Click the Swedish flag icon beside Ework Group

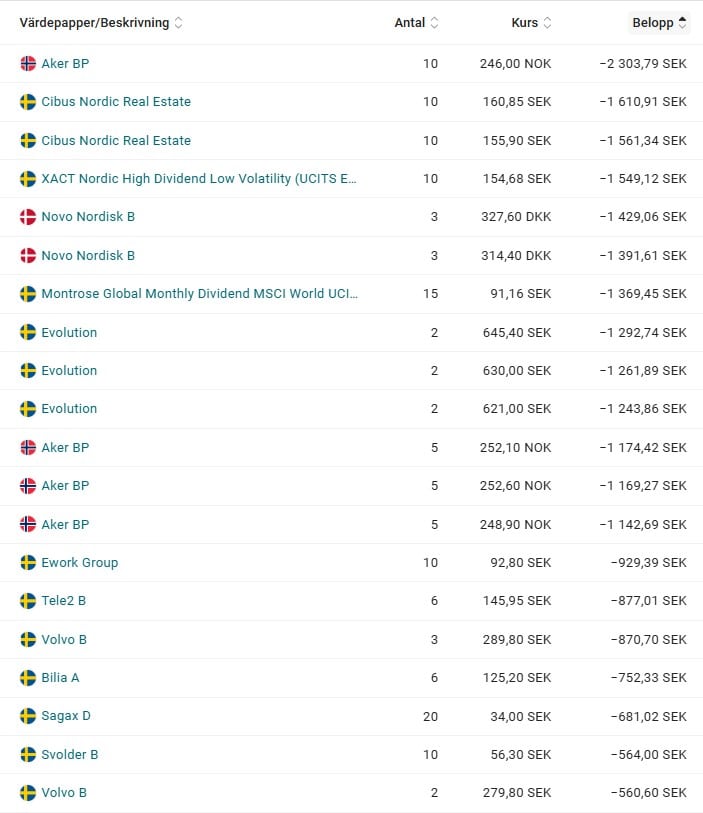point(28,563)
